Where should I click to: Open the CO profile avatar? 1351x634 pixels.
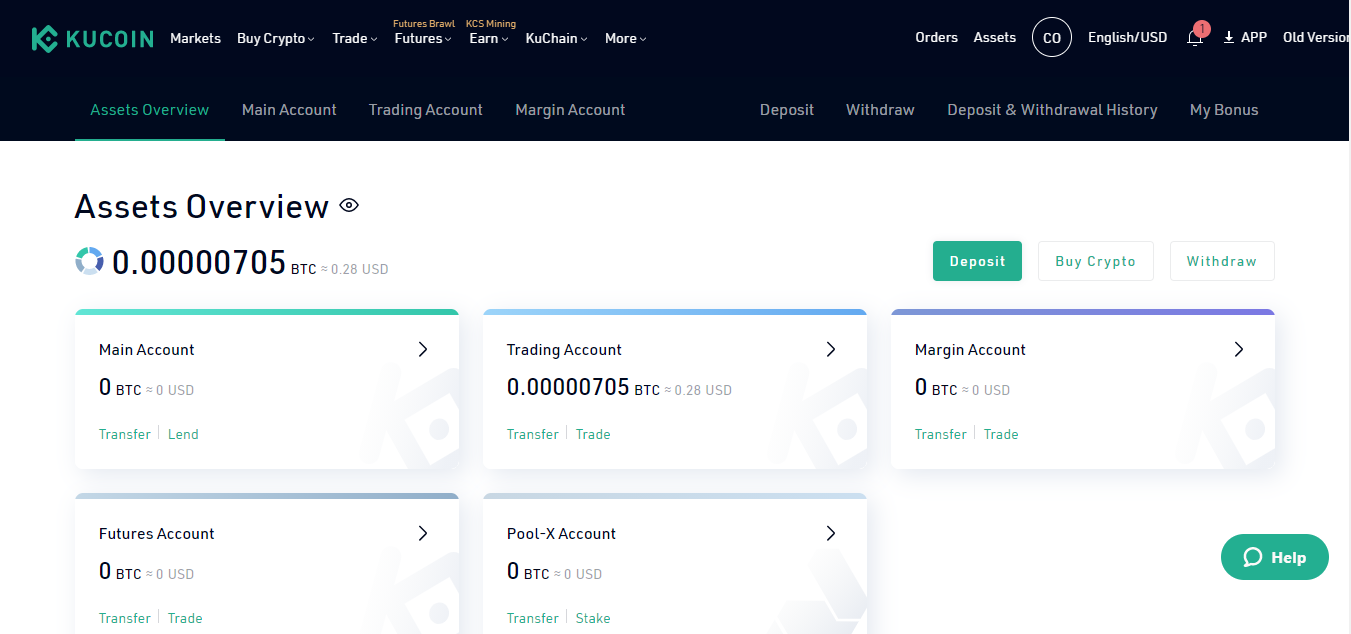pos(1051,38)
